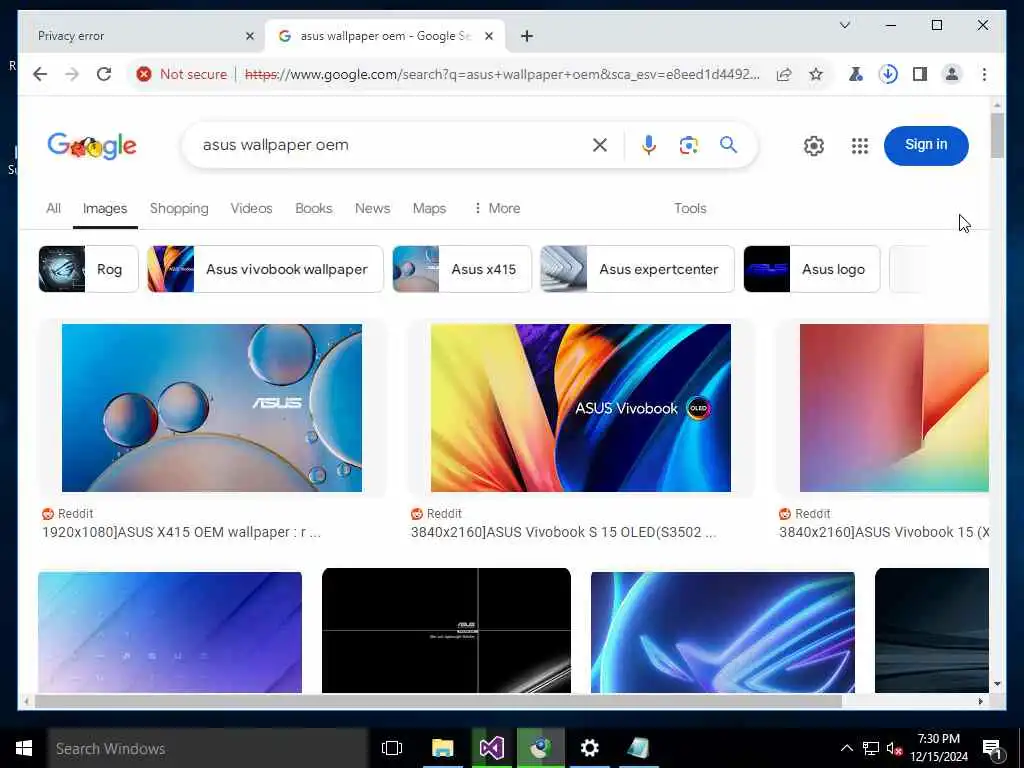Open the Tools filter options
The width and height of the screenshot is (1024, 768).
pos(690,208)
